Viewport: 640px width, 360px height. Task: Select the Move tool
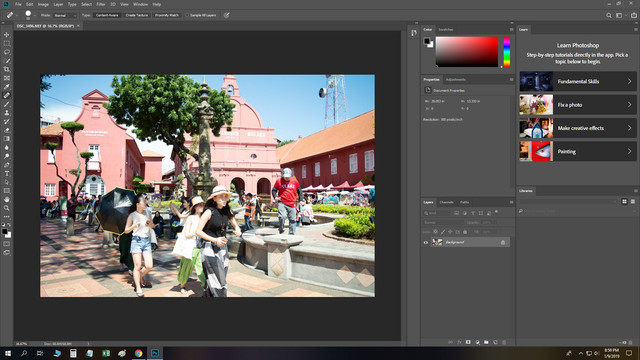pyautogui.click(x=7, y=35)
